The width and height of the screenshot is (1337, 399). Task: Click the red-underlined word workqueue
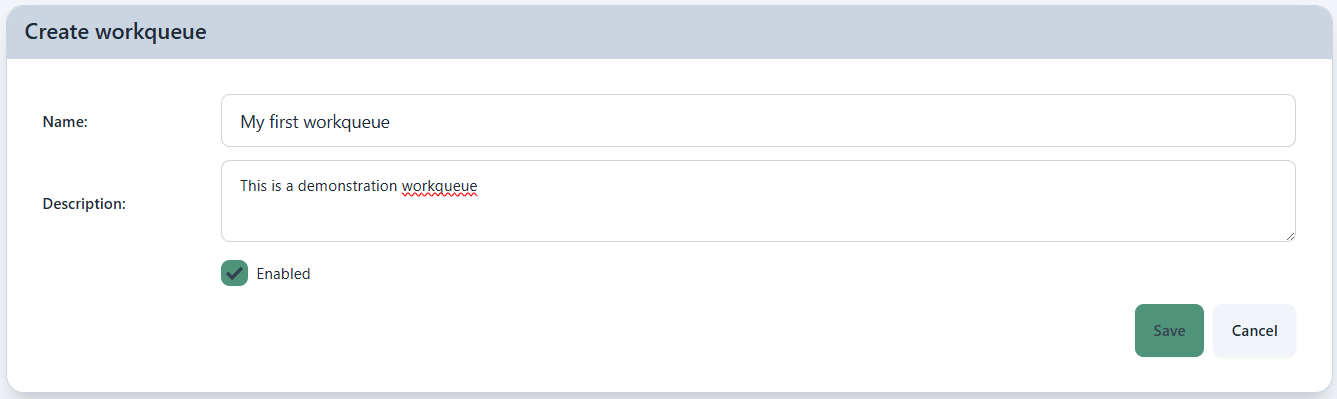[439, 186]
